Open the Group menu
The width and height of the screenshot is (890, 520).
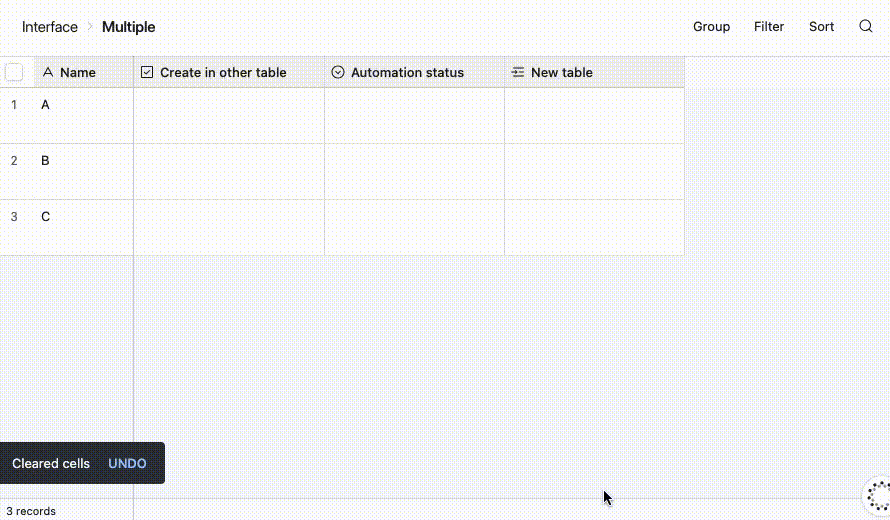[711, 27]
